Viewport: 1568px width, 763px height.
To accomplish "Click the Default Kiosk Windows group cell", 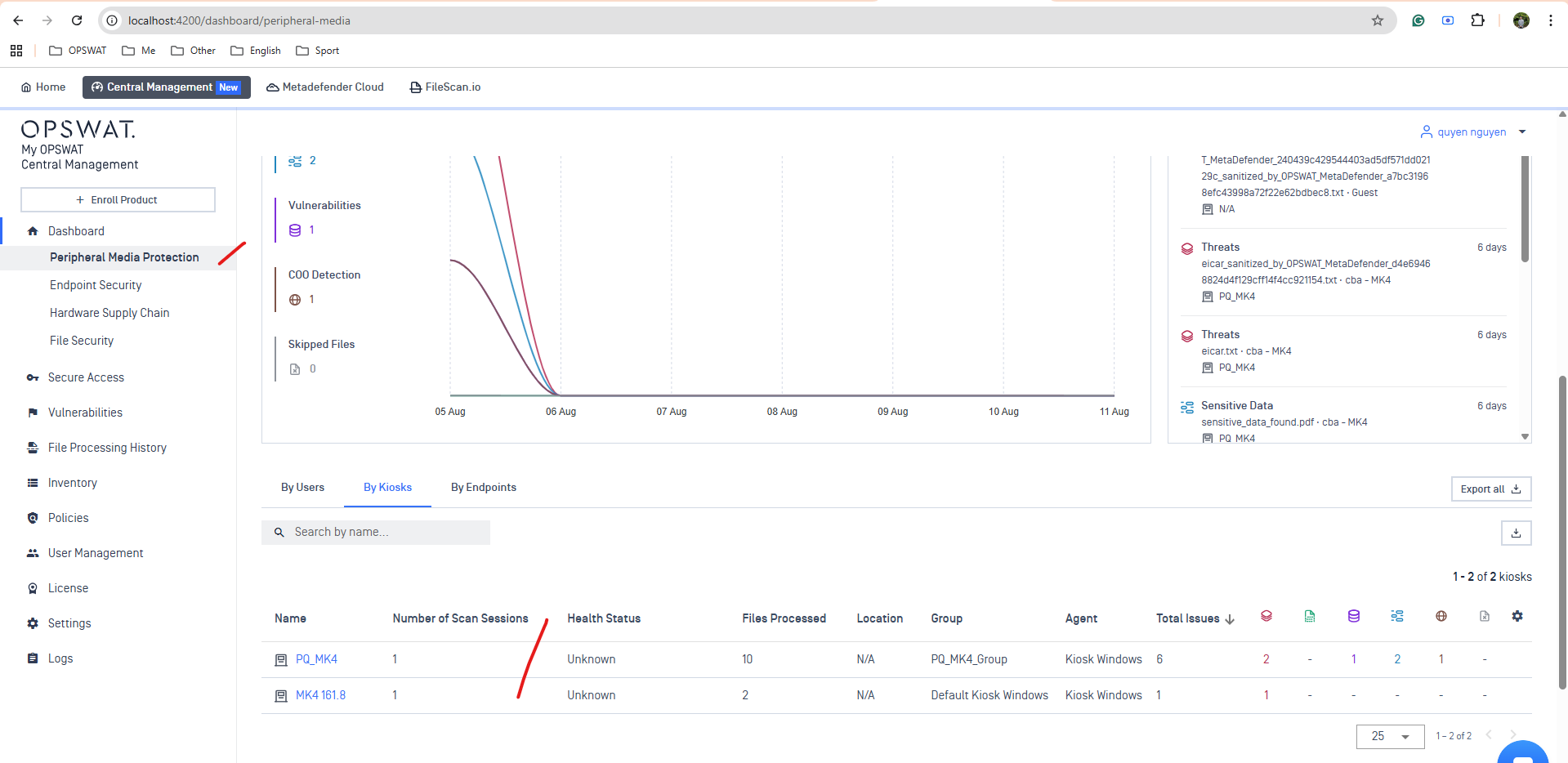I will click(x=989, y=695).
